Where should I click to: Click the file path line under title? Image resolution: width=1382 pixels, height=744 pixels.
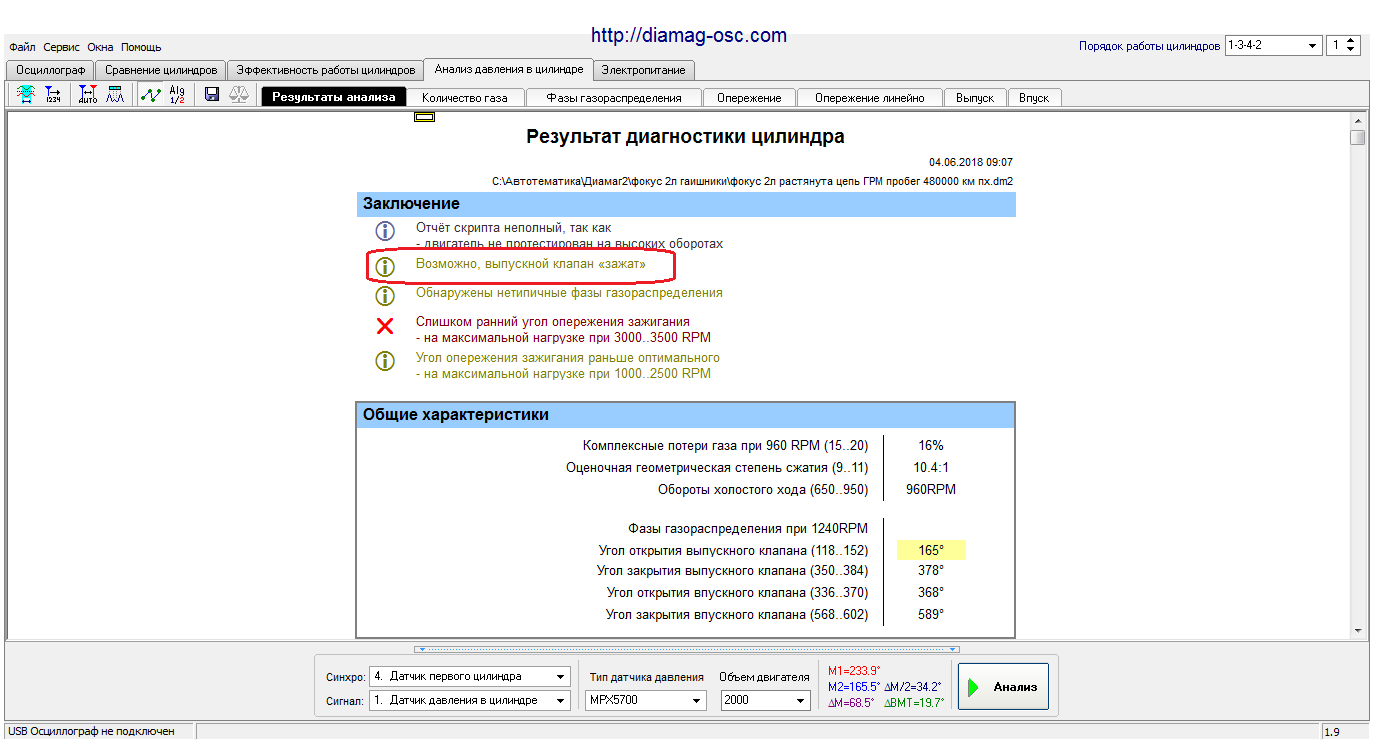point(752,181)
